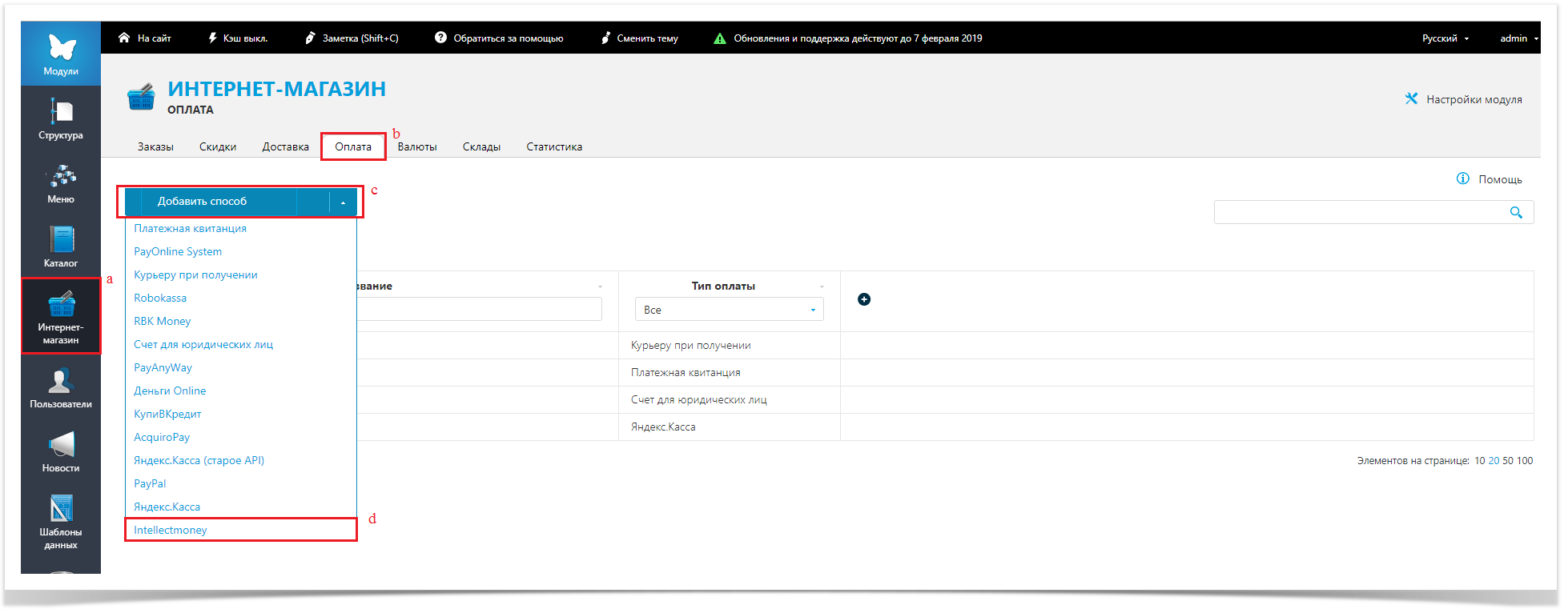Image resolution: width=1568 pixels, height=613 pixels.
Task: Open the Интернет-магазин basket icon
Action: pyautogui.click(x=61, y=306)
